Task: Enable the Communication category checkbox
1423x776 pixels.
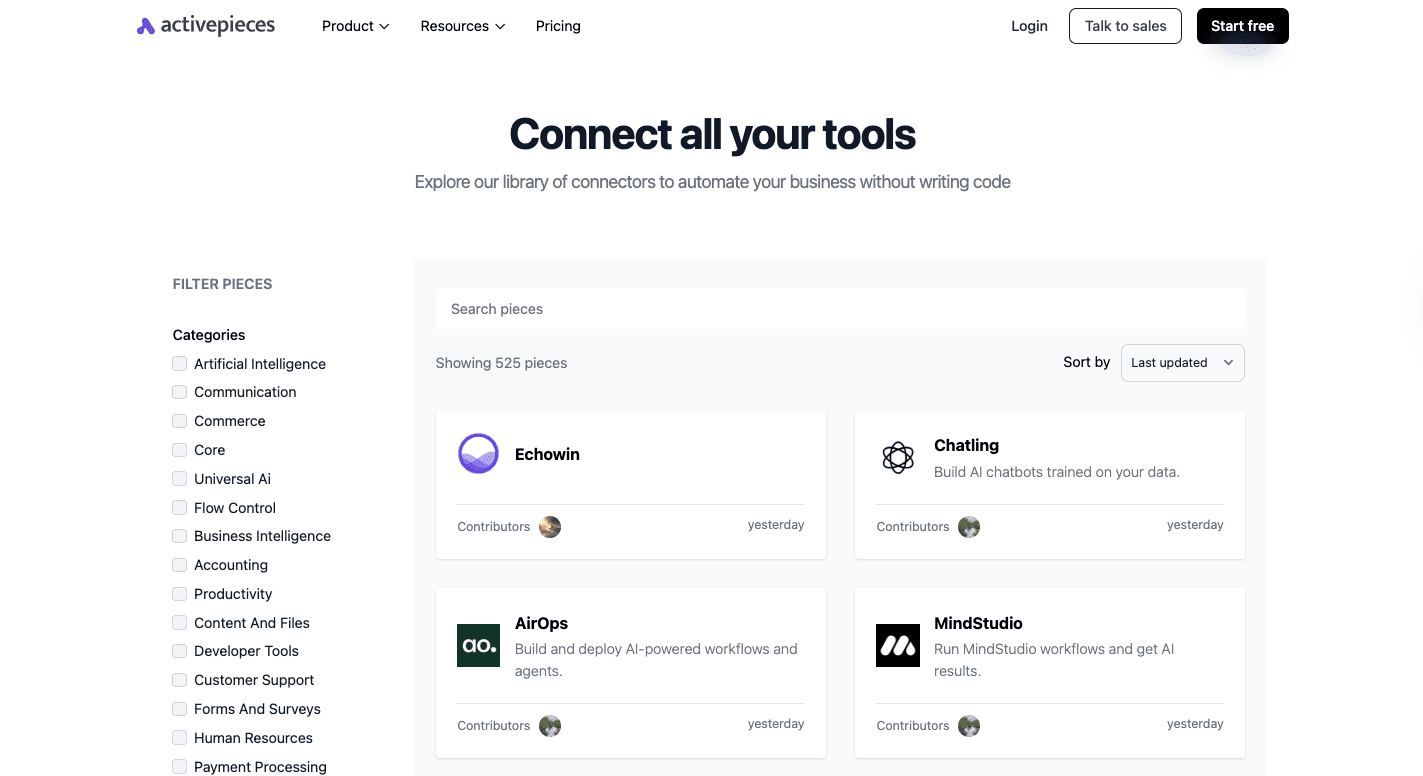Action: tap(179, 392)
